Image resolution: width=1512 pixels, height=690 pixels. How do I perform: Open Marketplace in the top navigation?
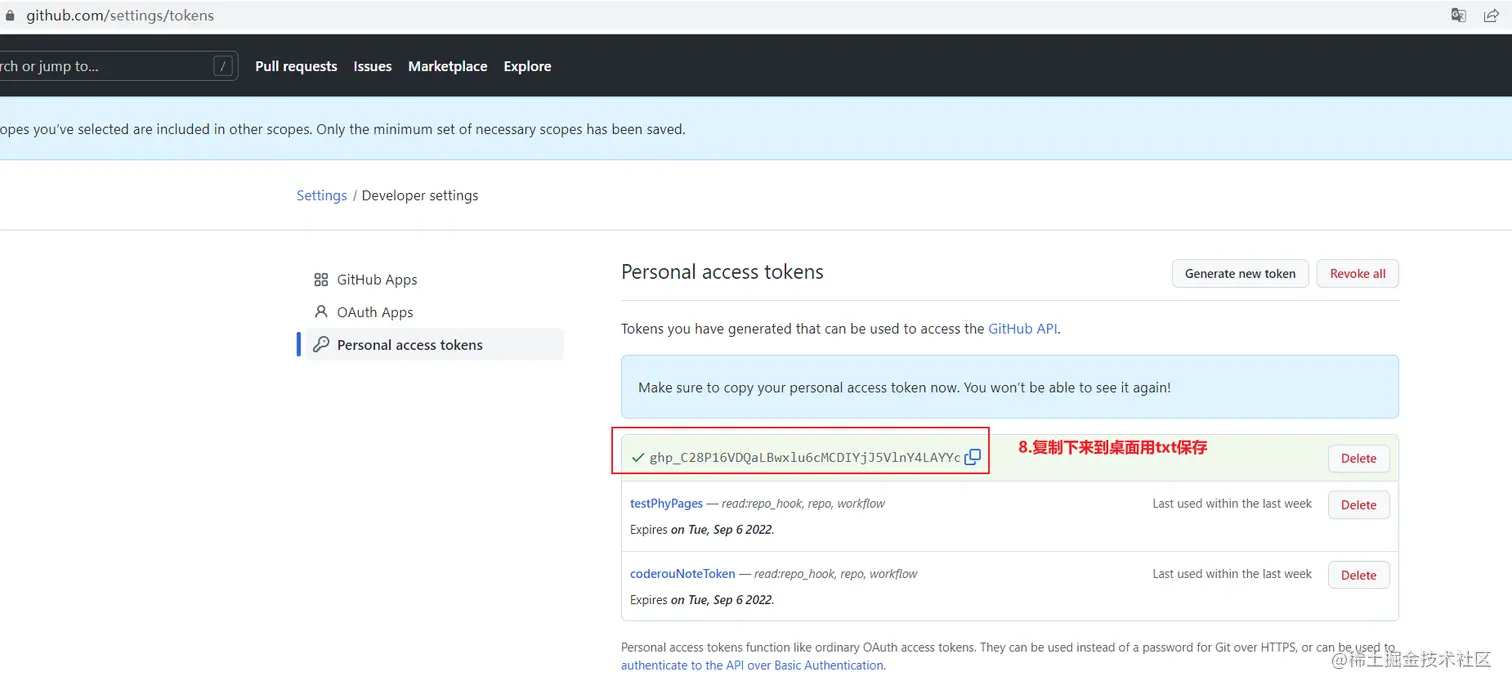pyautogui.click(x=447, y=66)
